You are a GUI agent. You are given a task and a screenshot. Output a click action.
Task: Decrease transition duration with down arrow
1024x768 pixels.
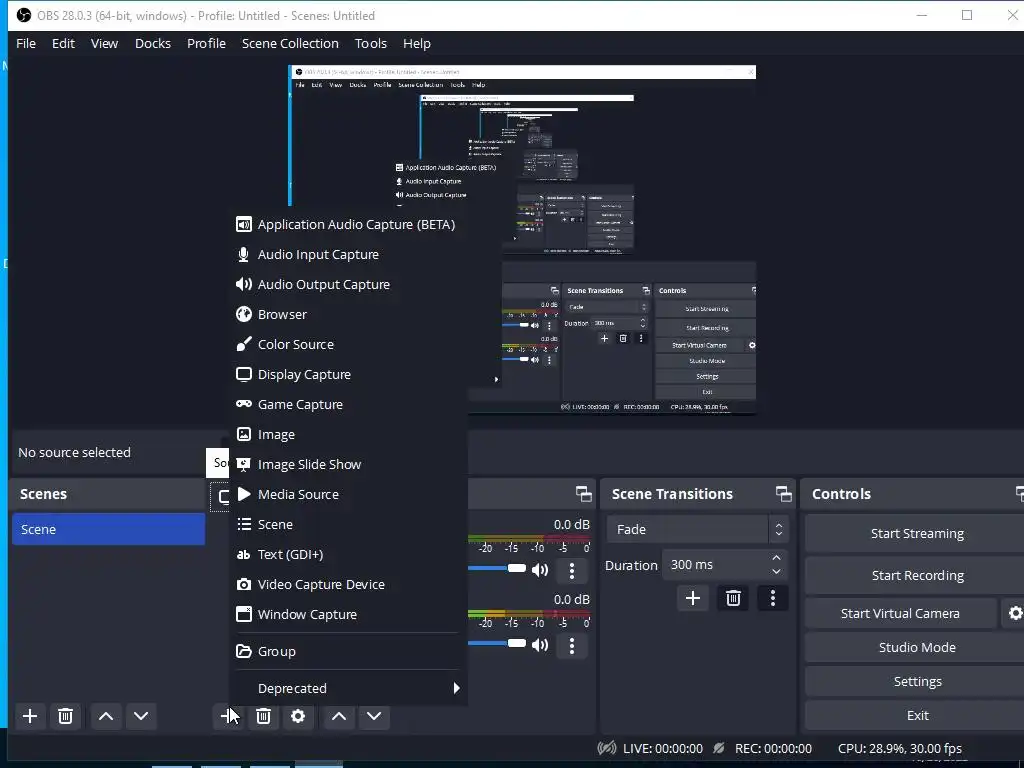pyautogui.click(x=776, y=571)
